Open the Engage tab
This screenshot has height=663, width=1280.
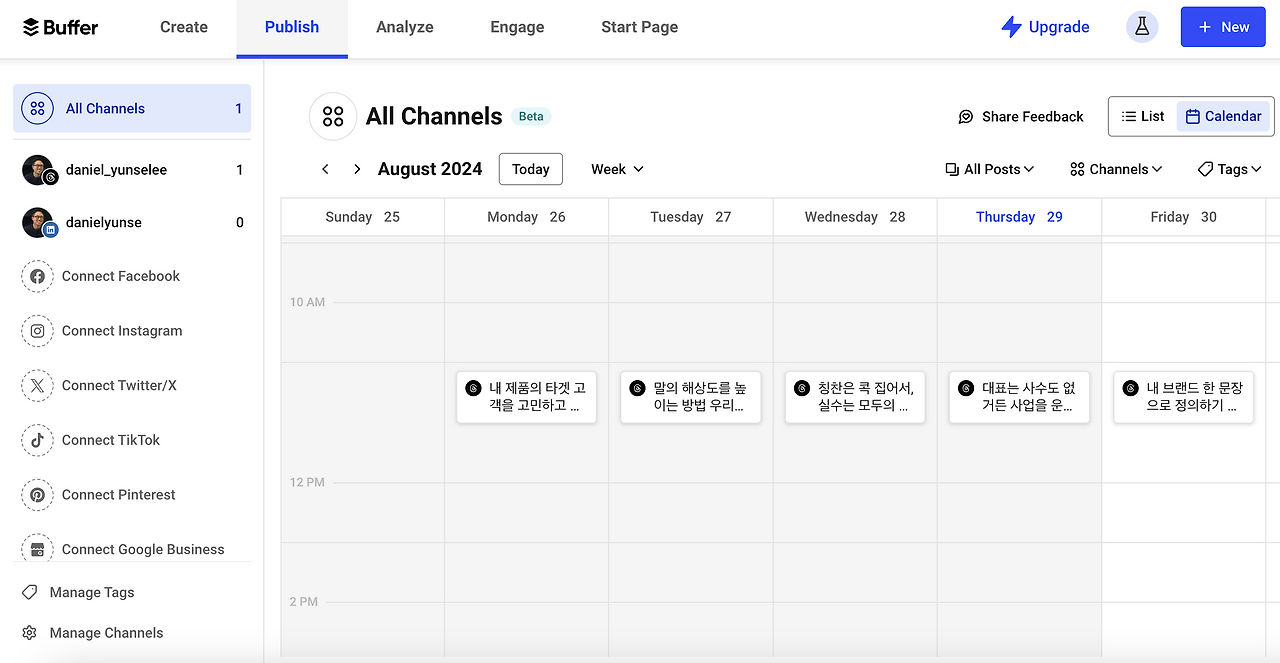pos(517,27)
